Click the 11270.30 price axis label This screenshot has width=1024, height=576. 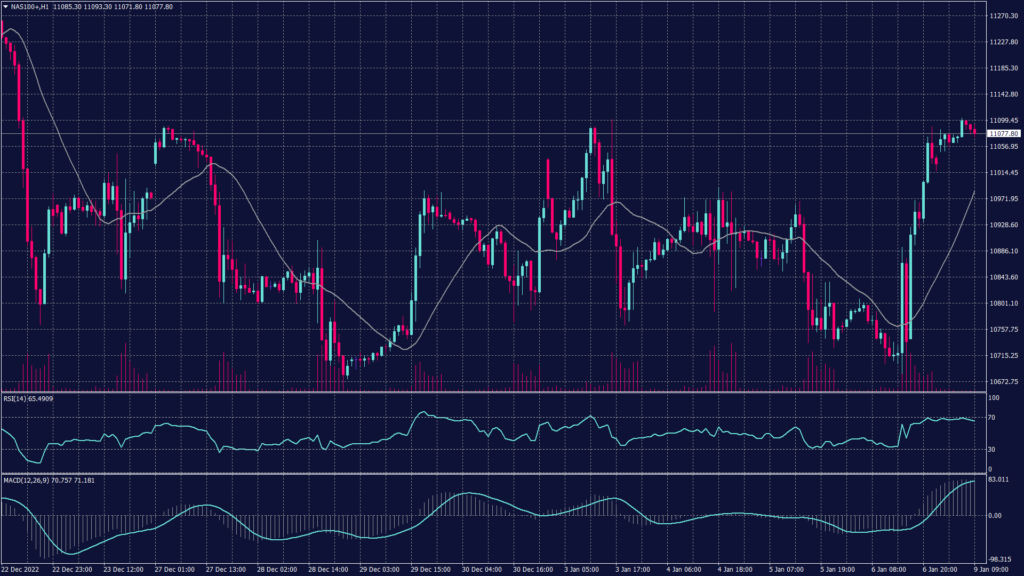pos(1003,16)
